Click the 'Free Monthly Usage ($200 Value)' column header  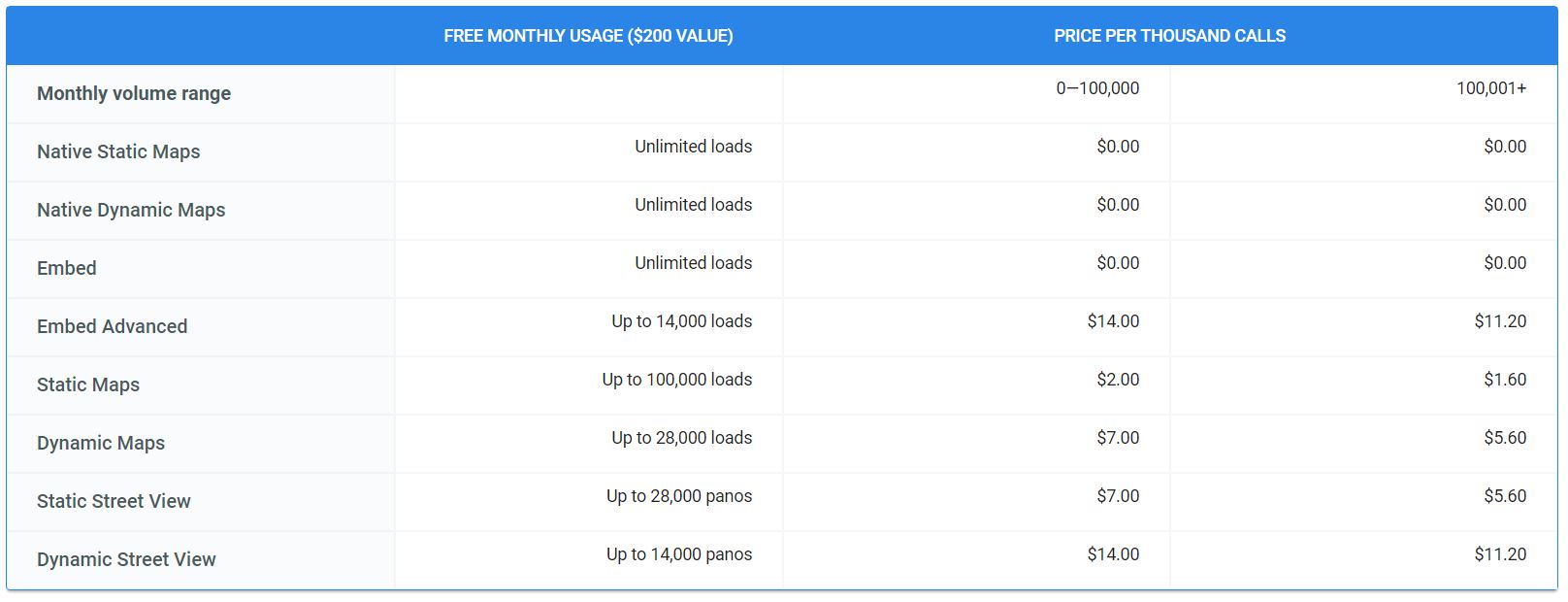588,36
